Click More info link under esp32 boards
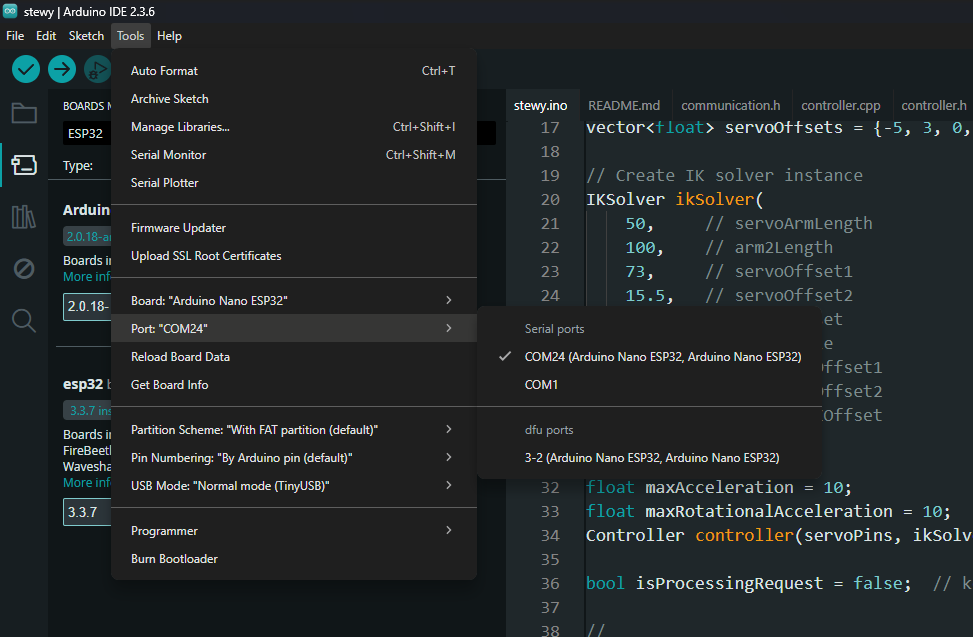 (87, 483)
